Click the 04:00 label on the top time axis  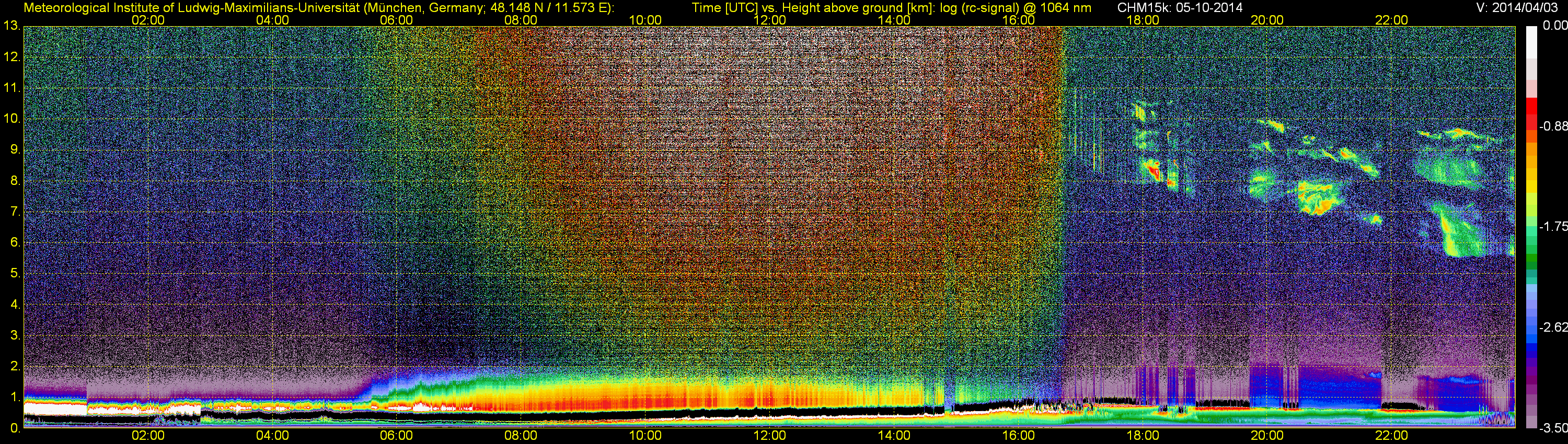click(x=272, y=20)
